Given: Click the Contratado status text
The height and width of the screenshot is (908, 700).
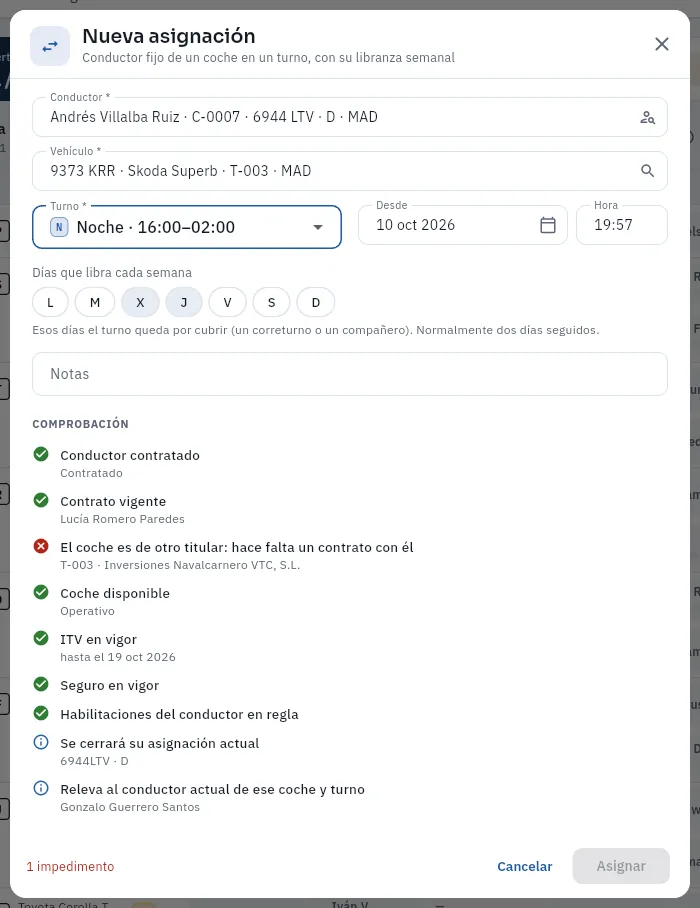Looking at the screenshot, I should tap(91, 473).
